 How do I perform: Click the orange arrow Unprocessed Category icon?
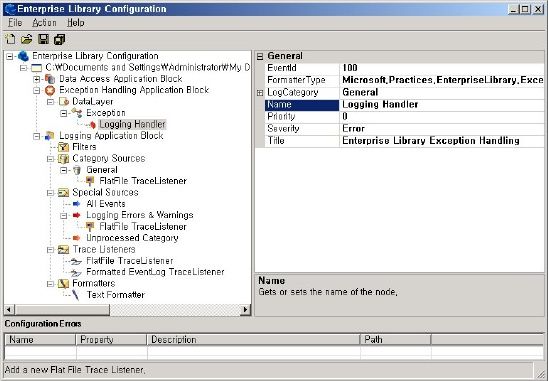(77, 238)
